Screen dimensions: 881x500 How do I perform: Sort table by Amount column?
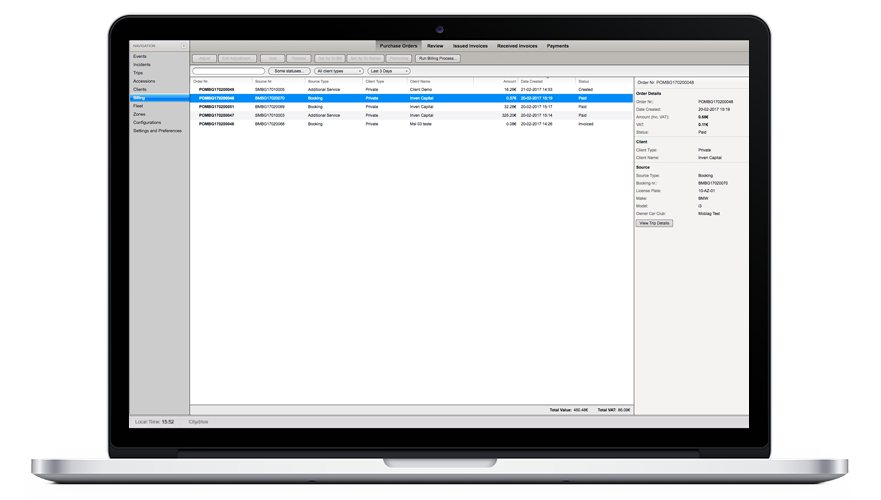coord(509,81)
